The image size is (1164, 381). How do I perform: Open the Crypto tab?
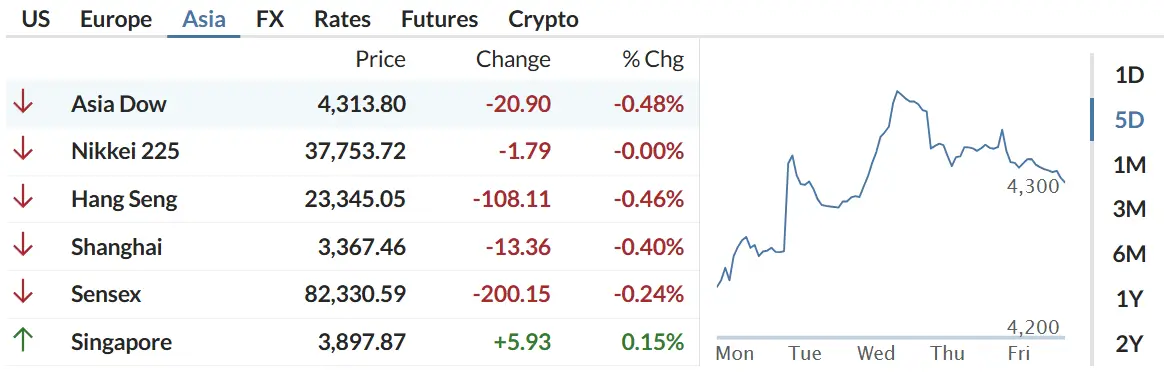click(543, 19)
